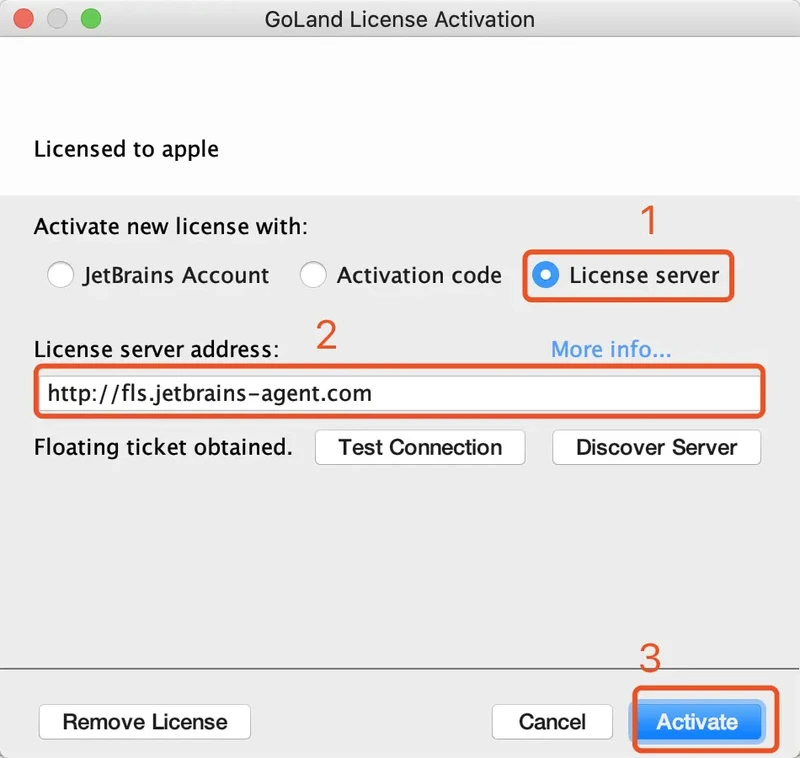Click the red number 1 annotation

tap(649, 220)
